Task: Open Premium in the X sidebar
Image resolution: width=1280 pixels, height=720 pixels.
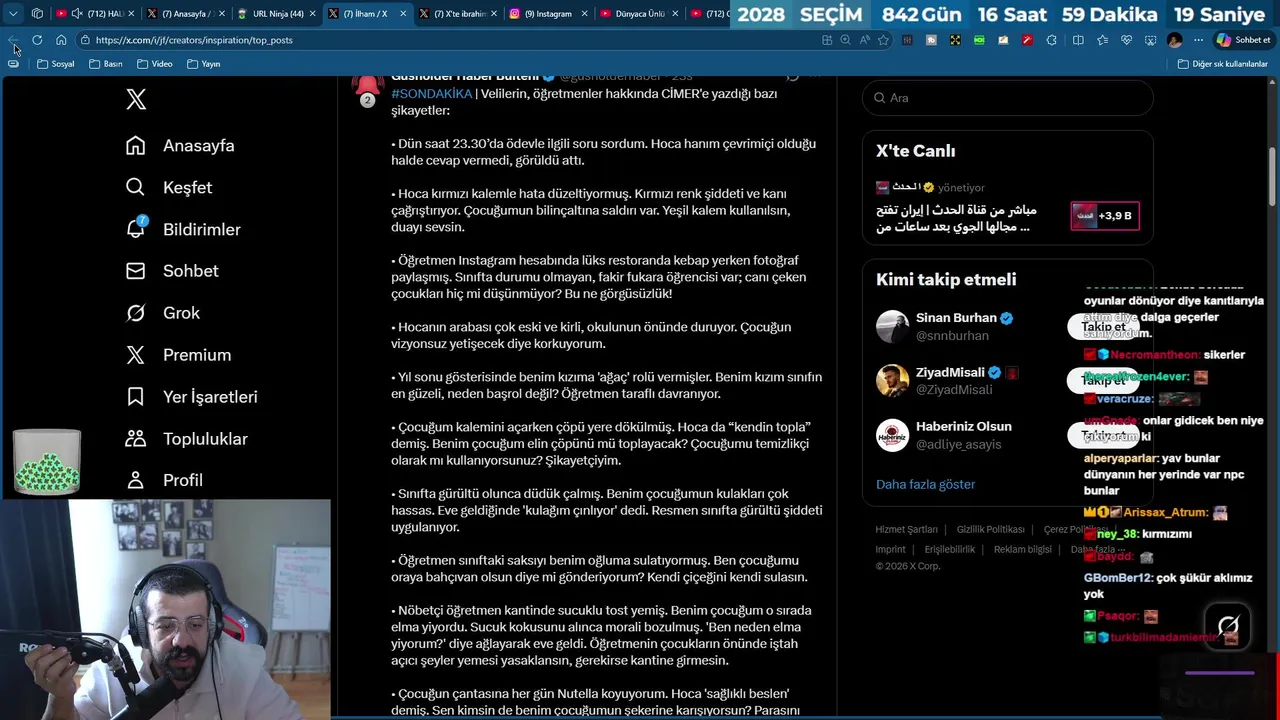Action: tap(179, 355)
